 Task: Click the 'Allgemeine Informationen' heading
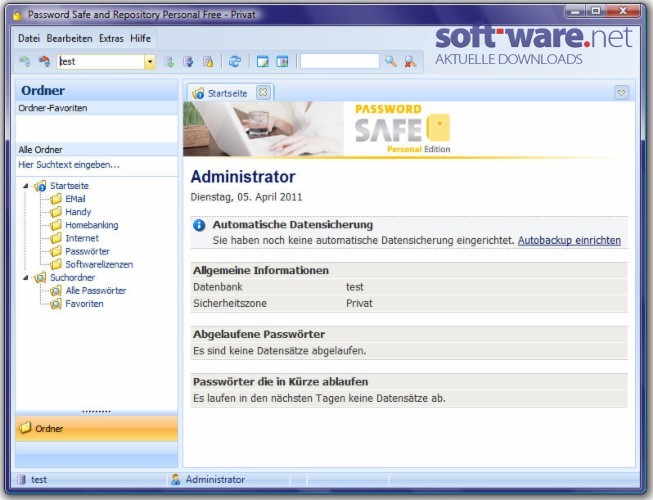(x=261, y=271)
